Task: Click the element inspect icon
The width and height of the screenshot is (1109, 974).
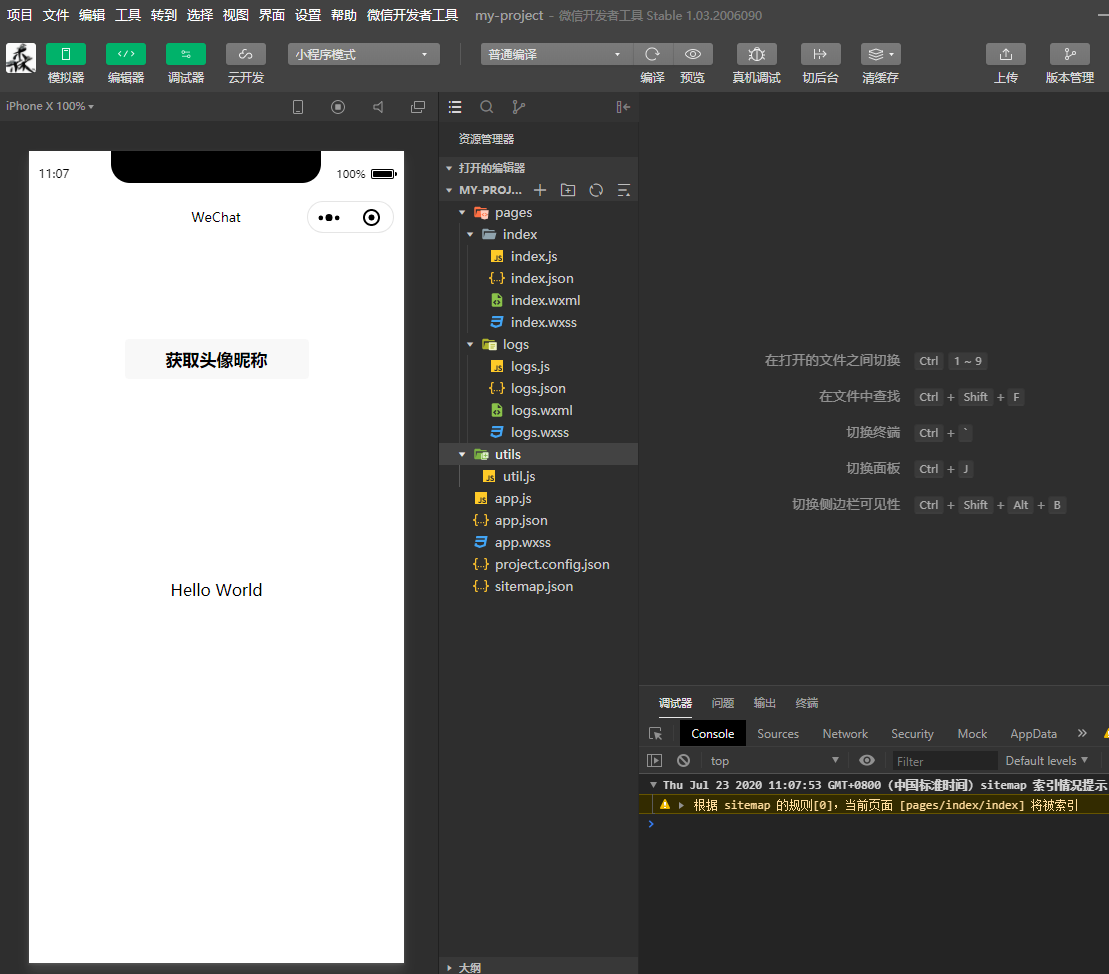Action: pyautogui.click(x=656, y=734)
